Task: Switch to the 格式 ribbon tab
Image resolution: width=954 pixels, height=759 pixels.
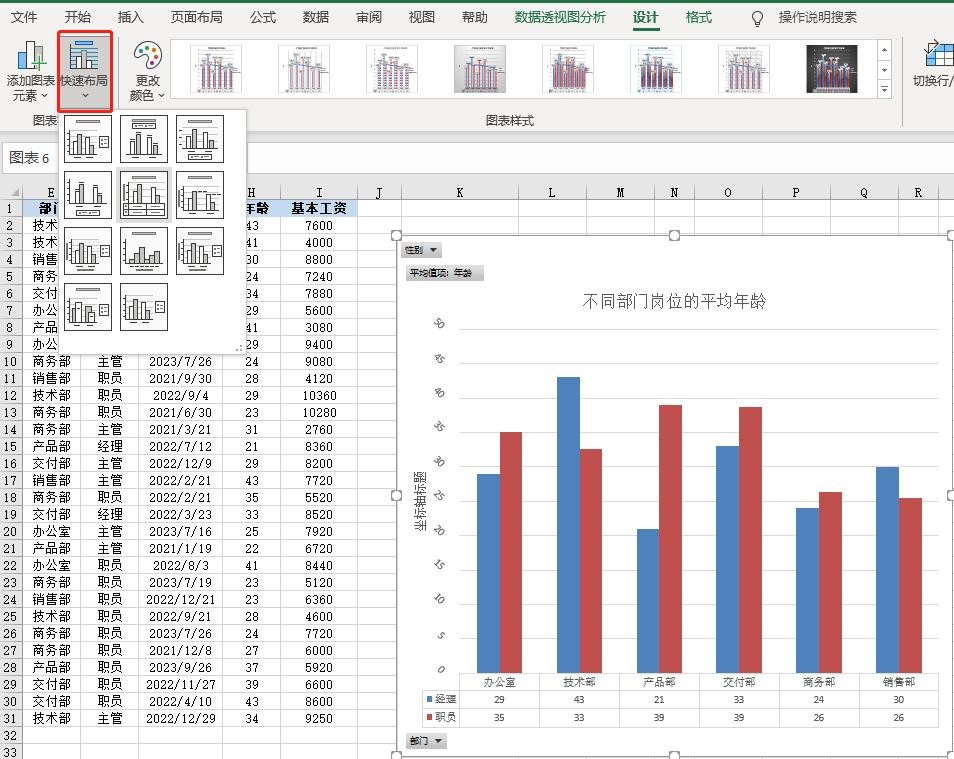Action: click(x=699, y=18)
